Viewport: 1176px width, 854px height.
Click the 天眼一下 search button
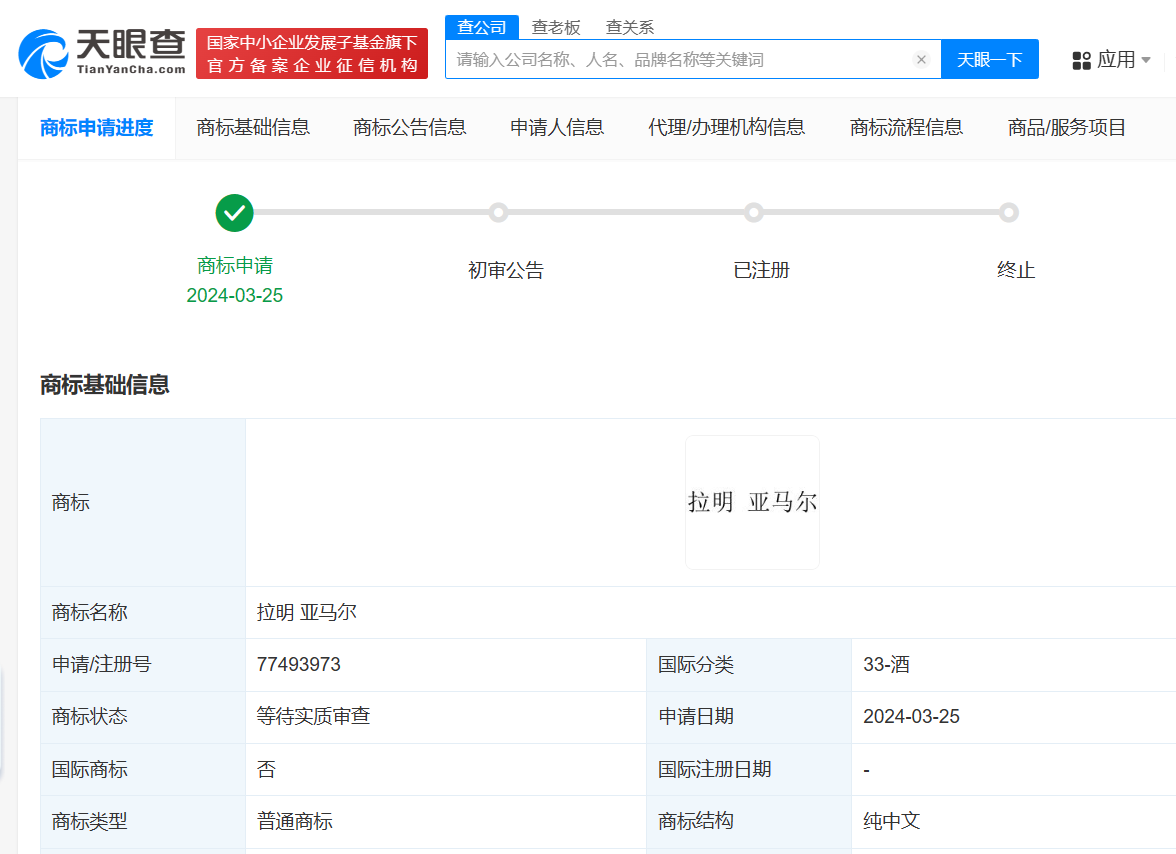[x=989, y=59]
